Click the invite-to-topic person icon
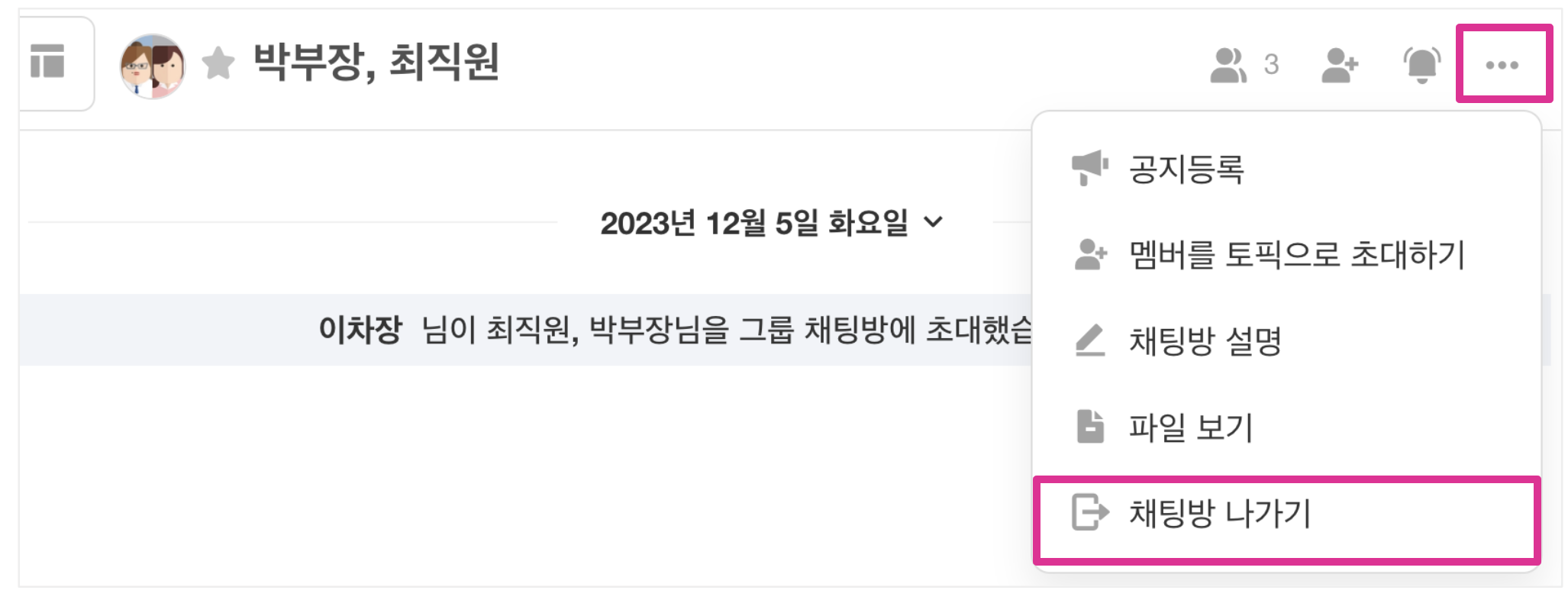Image resolution: width=1568 pixels, height=603 pixels. (x=1090, y=255)
